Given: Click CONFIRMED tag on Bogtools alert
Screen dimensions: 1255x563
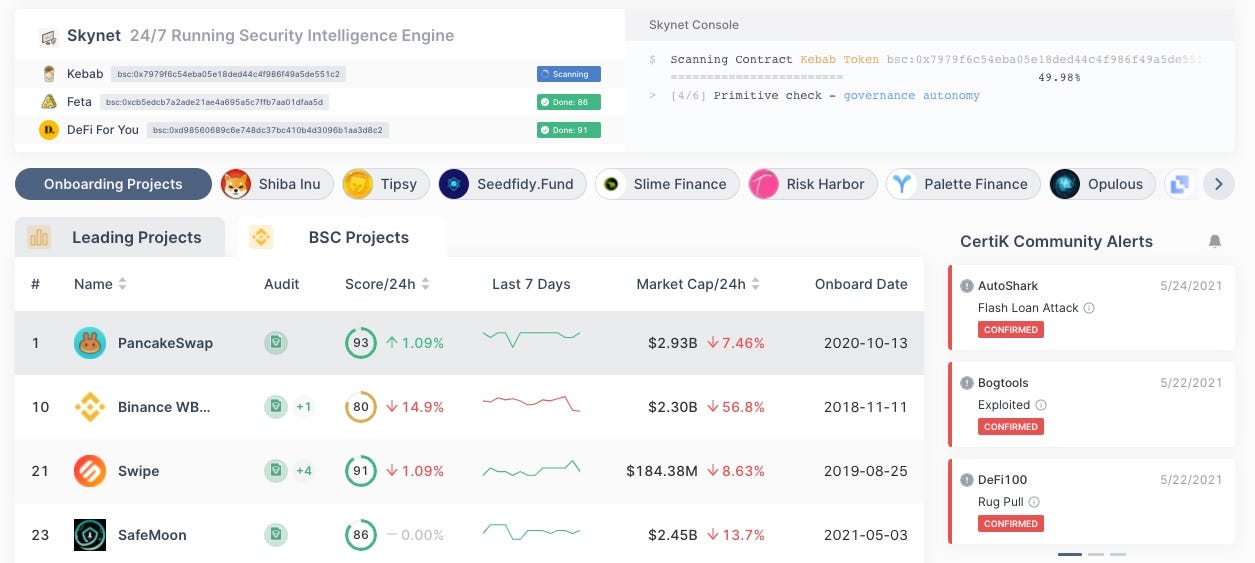Looking at the screenshot, I should pyautogui.click(x=1010, y=426).
